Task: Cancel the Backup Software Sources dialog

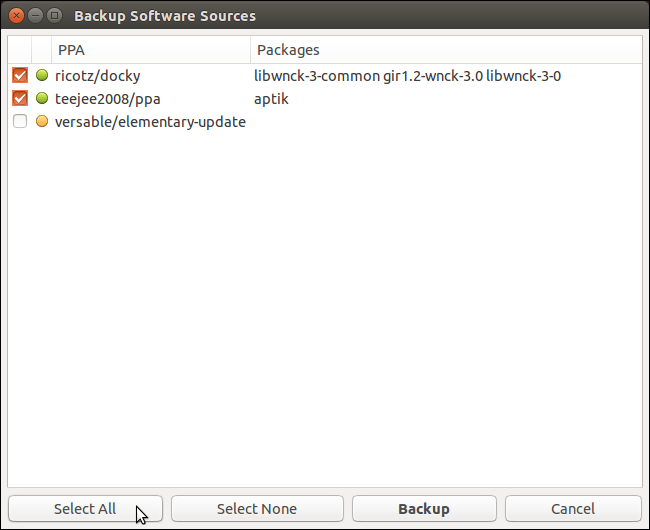Action: click(573, 509)
